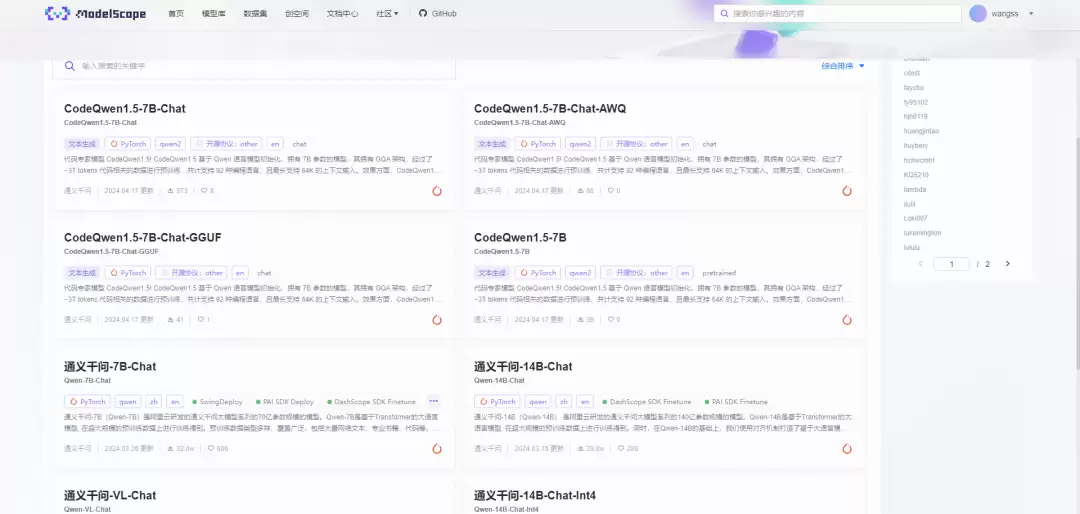This screenshot has height=514, width=1080.
Task: Open 数据集 in the navbar
Action: coord(255,13)
